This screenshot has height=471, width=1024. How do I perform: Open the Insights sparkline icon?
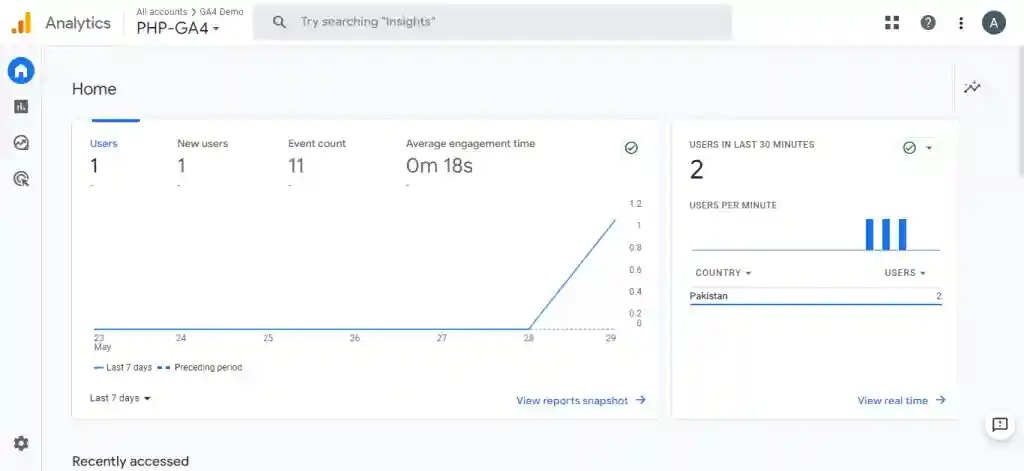(x=972, y=87)
